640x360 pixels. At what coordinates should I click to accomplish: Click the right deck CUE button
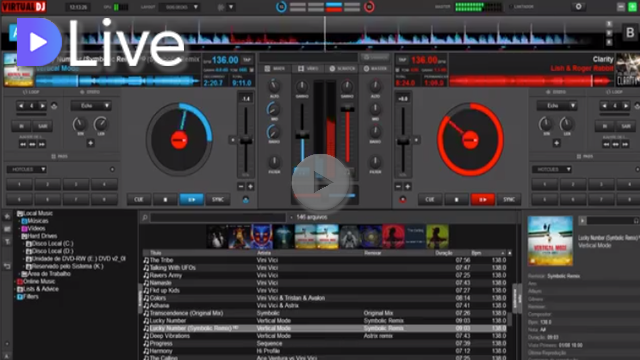coord(430,200)
